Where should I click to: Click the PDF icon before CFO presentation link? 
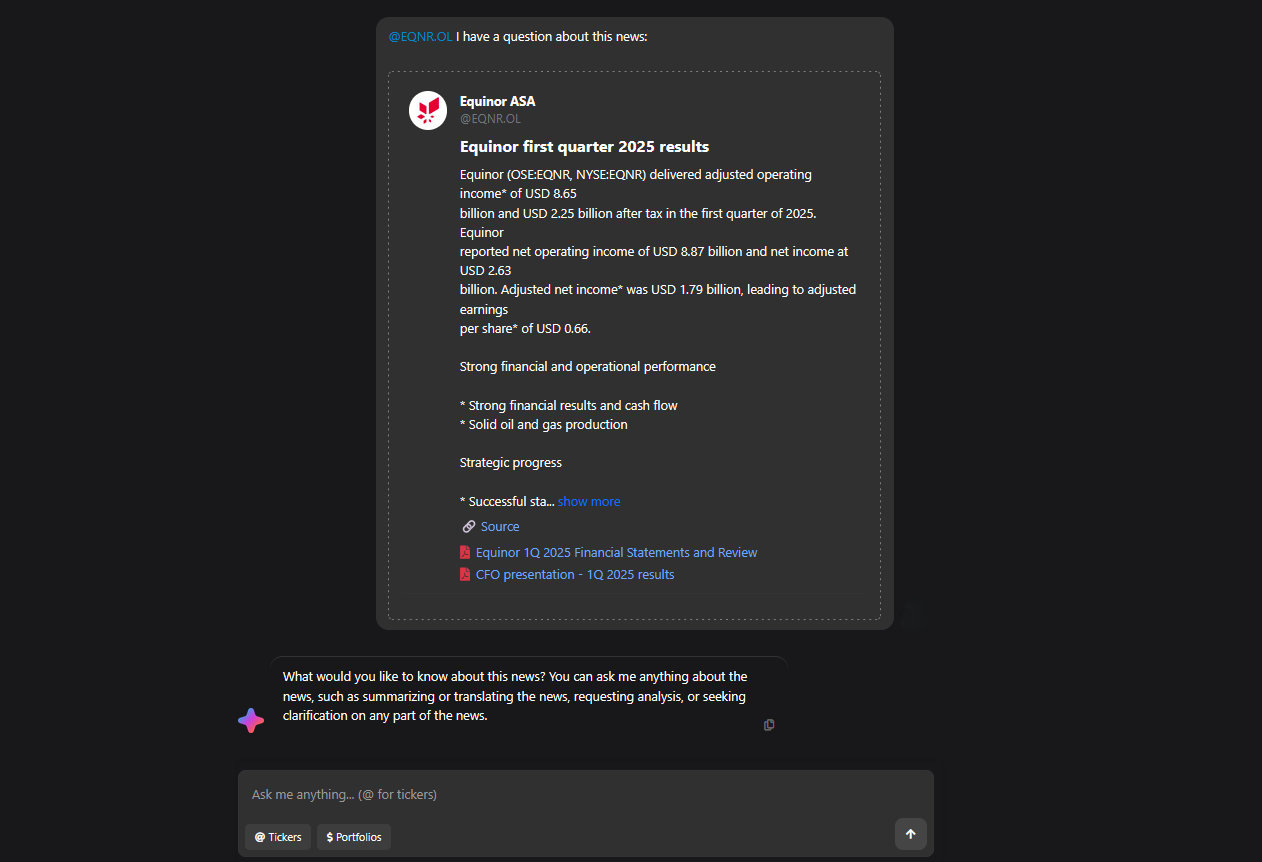[x=464, y=573]
